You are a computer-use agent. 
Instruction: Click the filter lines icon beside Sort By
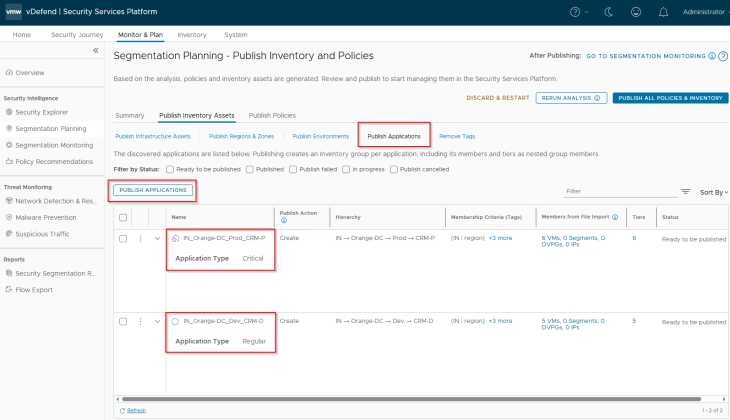pyautogui.click(x=685, y=191)
